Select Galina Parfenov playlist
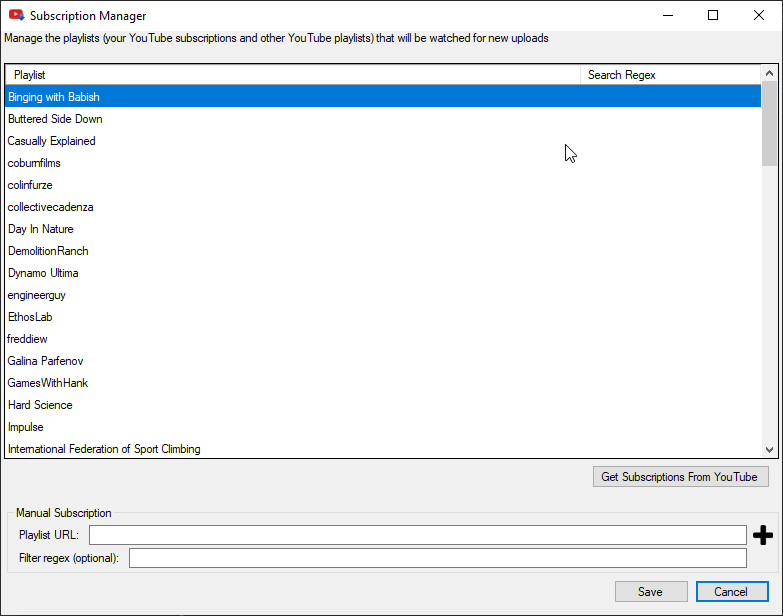Screen dimensions: 783x616 pyautogui.click(x=383, y=360)
